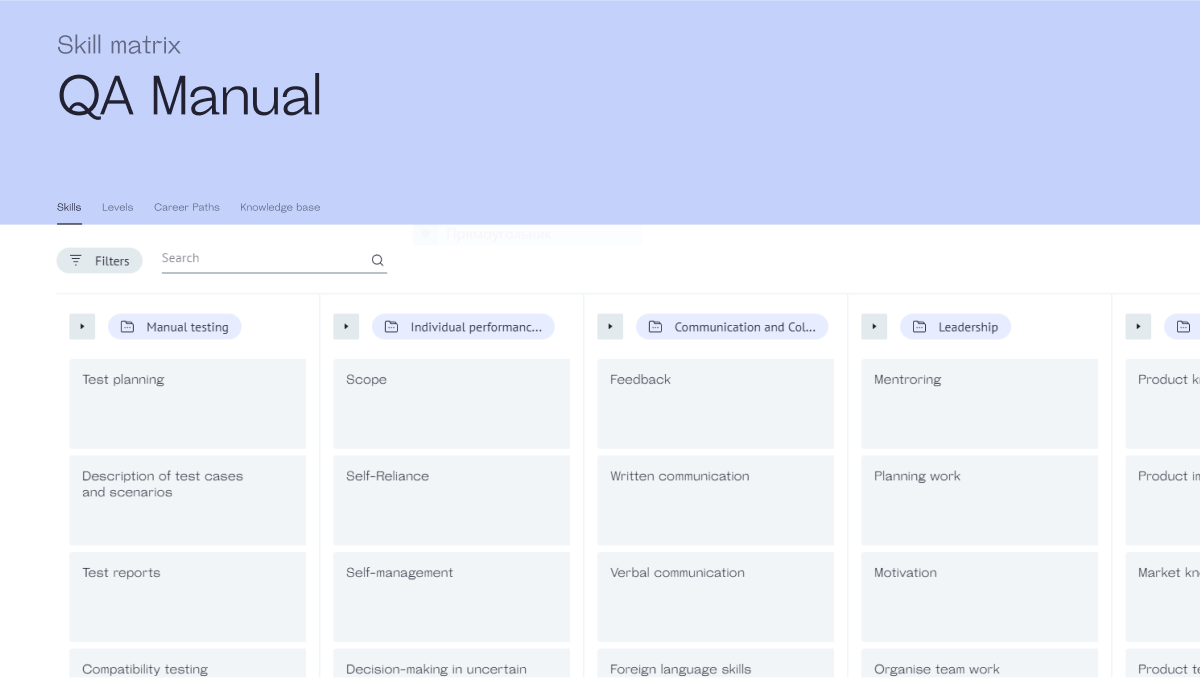Open the Mentoring skill card

pyautogui.click(x=979, y=404)
